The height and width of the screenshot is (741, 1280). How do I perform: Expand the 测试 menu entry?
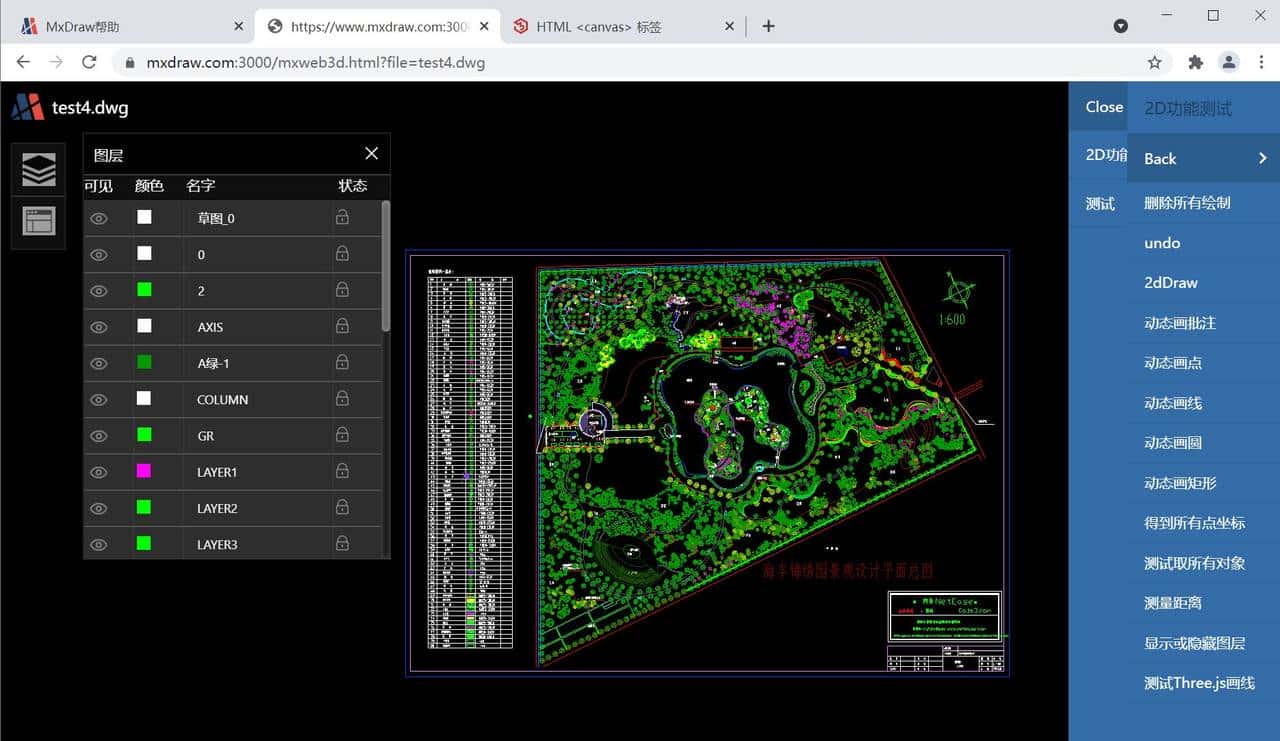pyautogui.click(x=1099, y=203)
